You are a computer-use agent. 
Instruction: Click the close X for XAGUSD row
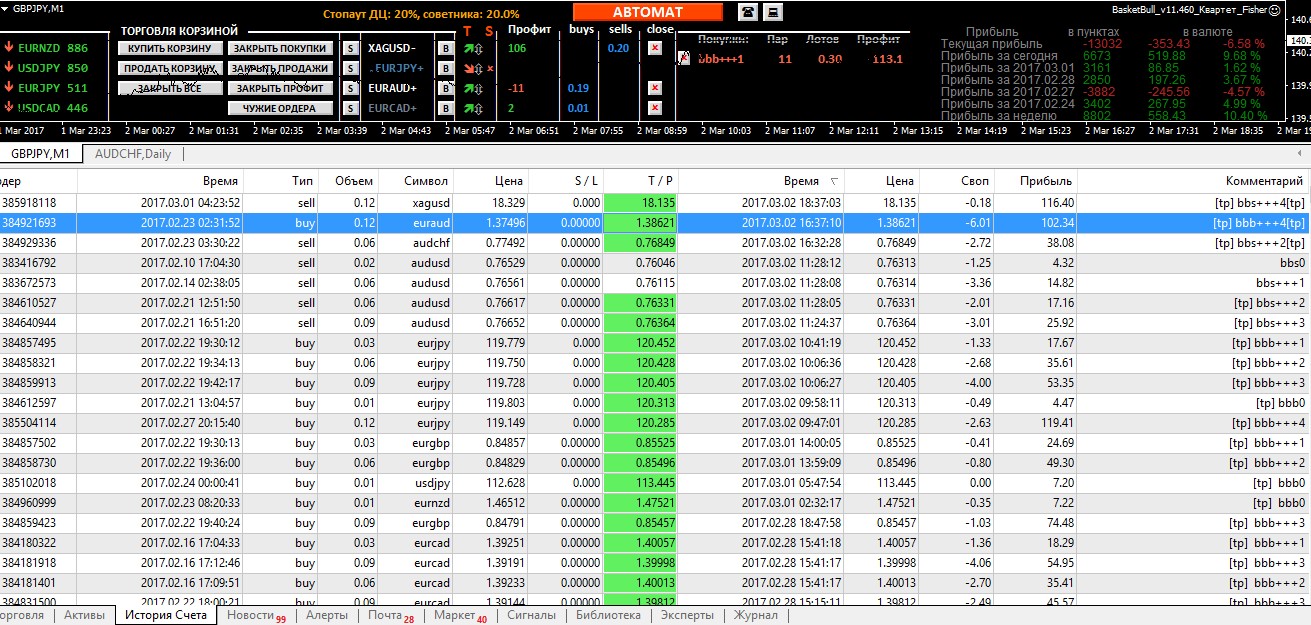click(654, 48)
